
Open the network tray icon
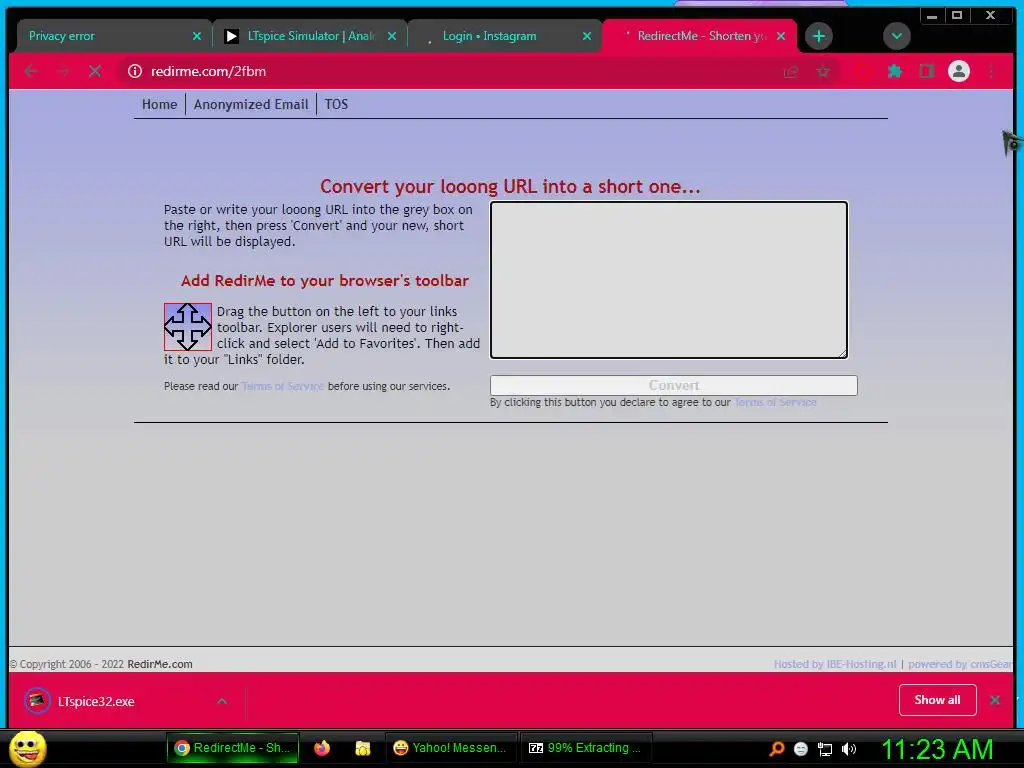pyautogui.click(x=825, y=749)
